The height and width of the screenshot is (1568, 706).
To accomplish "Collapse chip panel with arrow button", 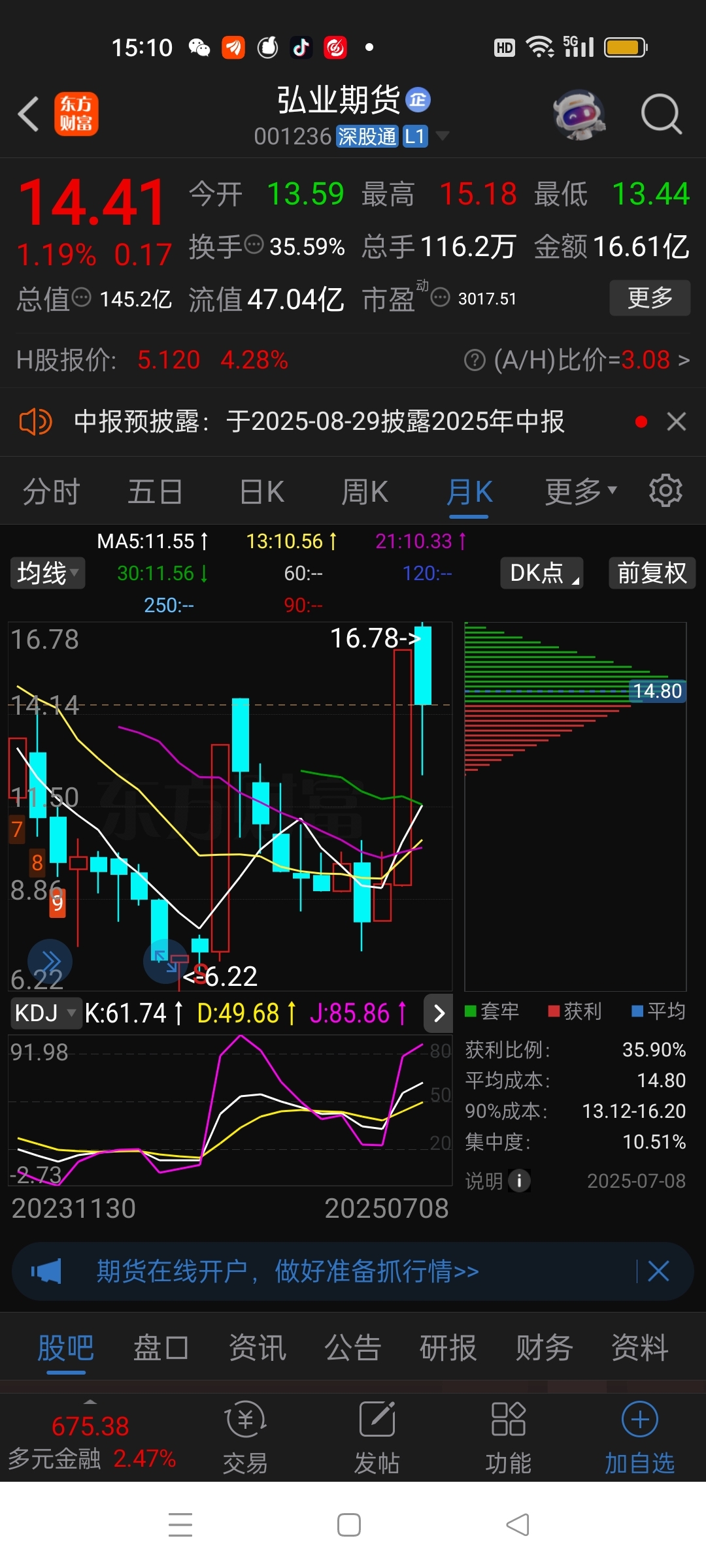I will coord(439,1013).
